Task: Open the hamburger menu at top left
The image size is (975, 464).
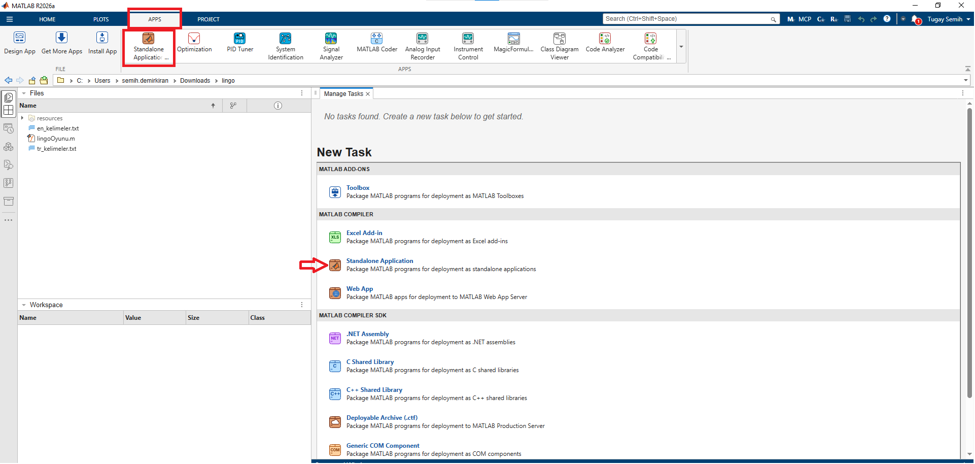Action: (9, 19)
